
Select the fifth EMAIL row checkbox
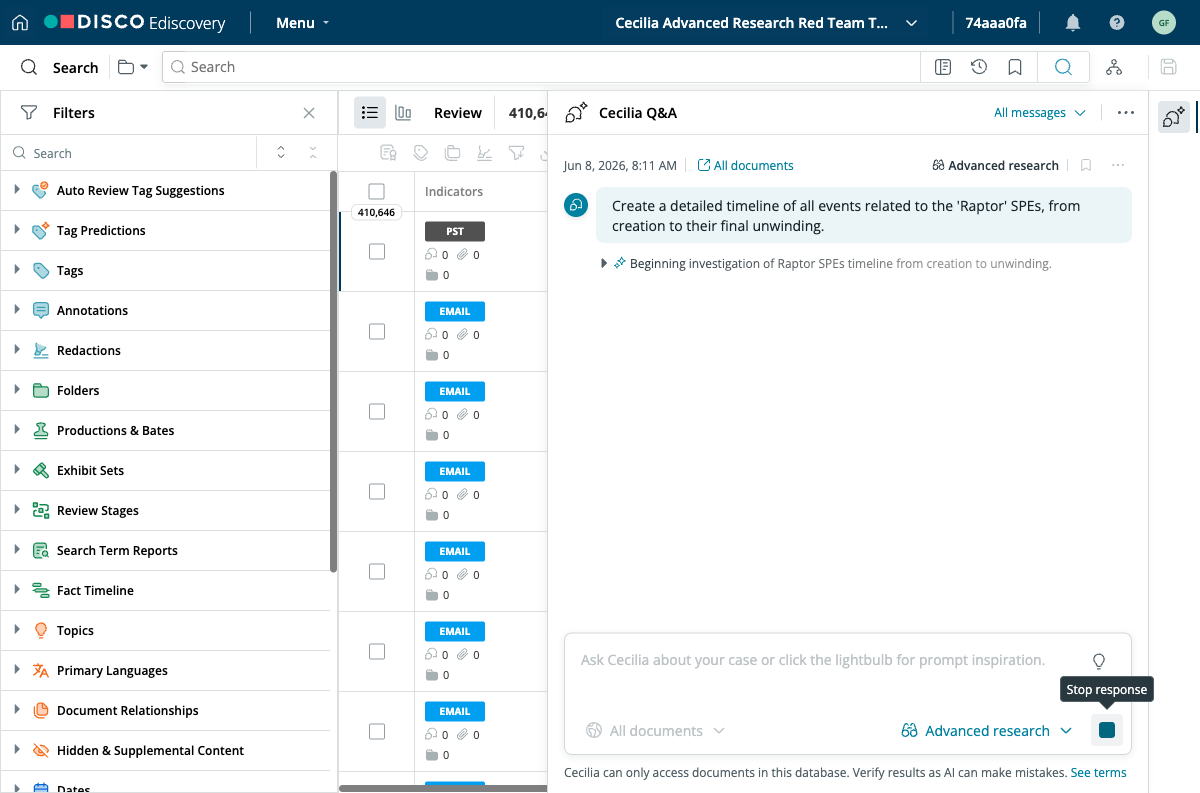[x=376, y=652]
